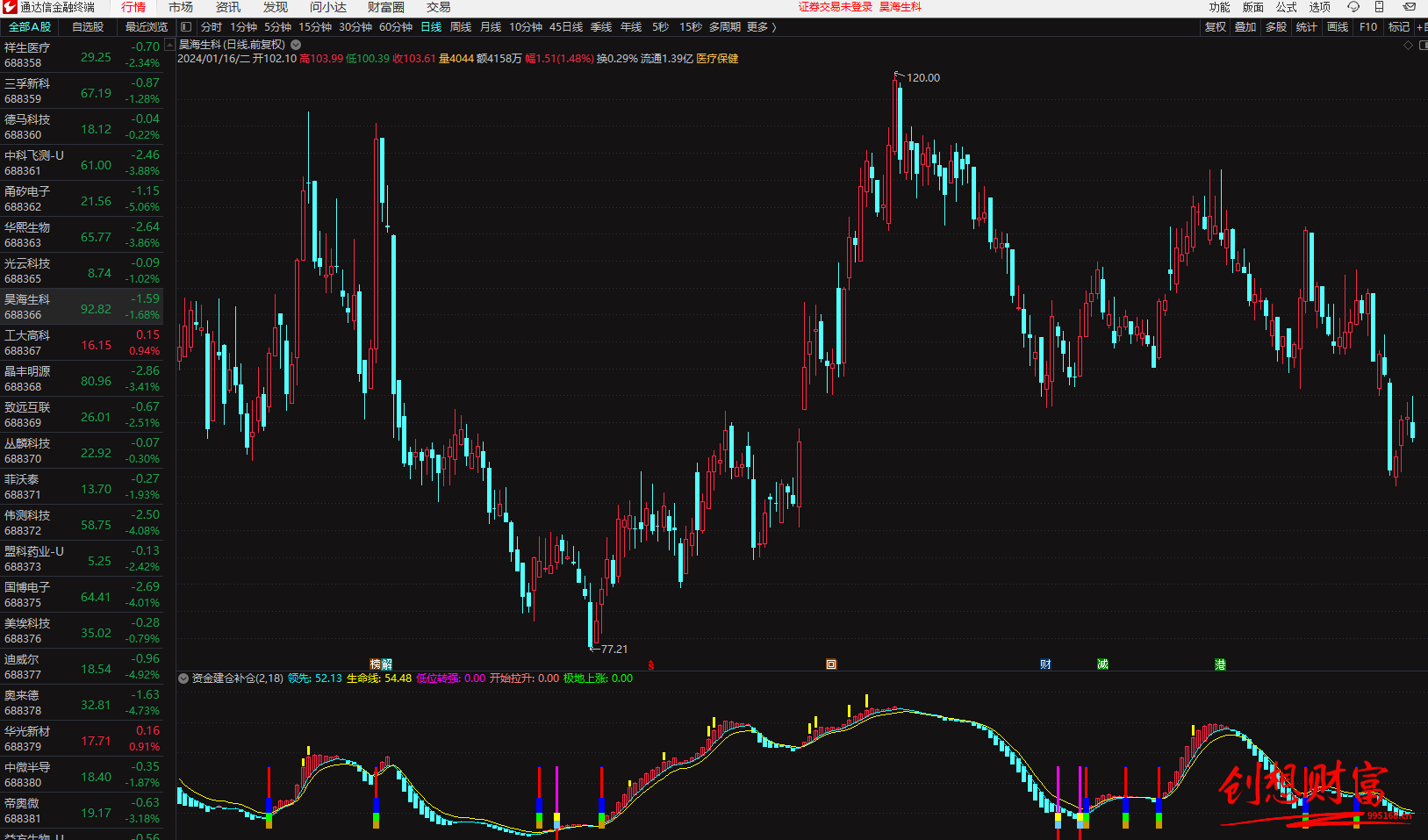Select the 5分钟 period
The height and width of the screenshot is (840, 1428).
[277, 27]
